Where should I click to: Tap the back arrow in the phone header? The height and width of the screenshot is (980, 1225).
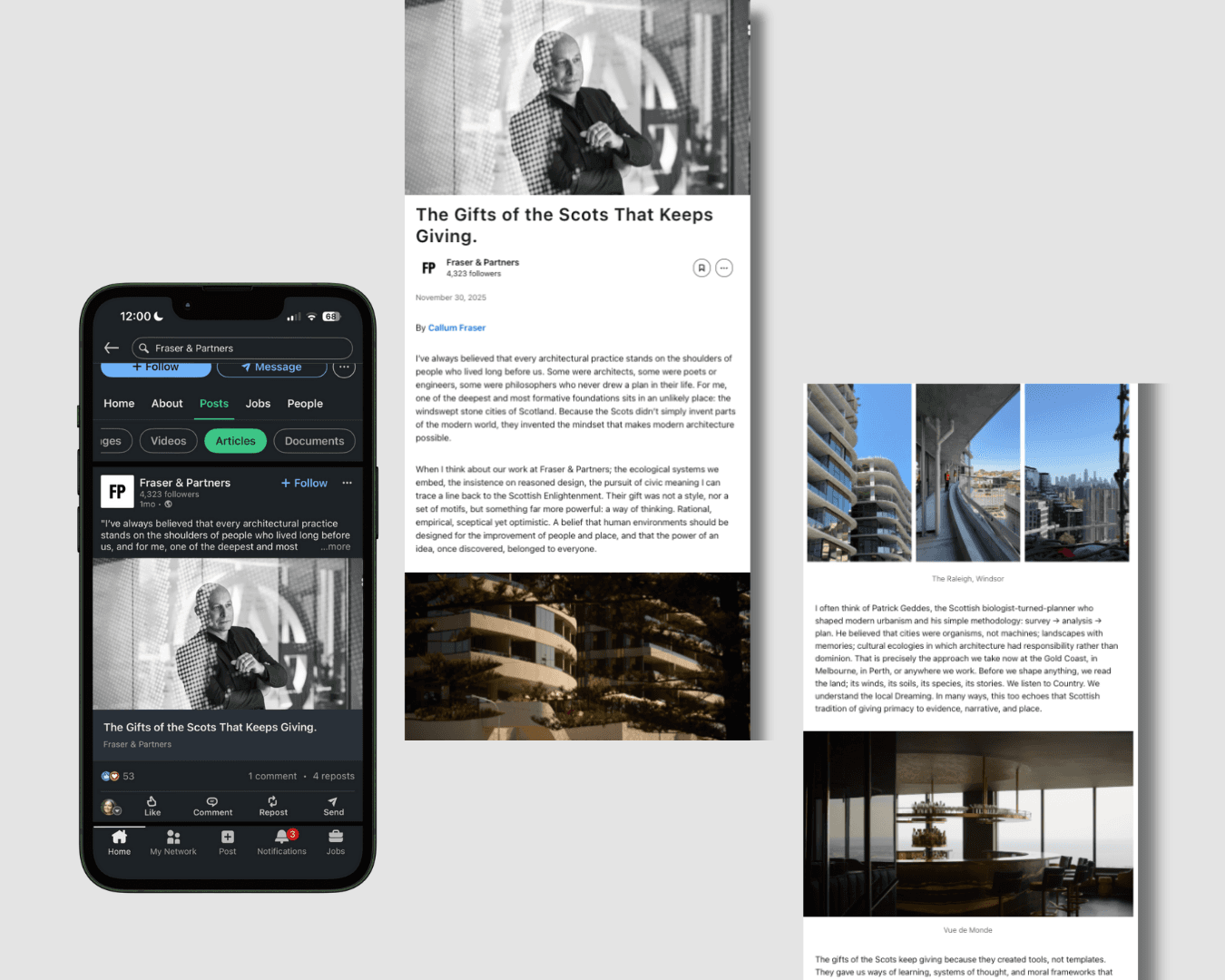(112, 348)
